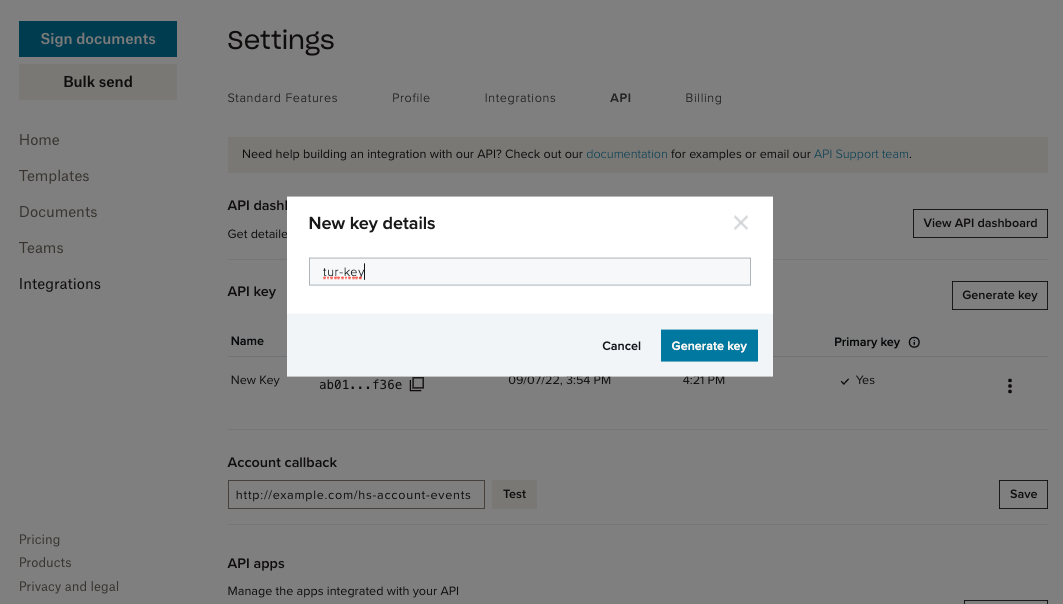Open the New Key overflow menu
The height and width of the screenshot is (604, 1063).
(x=1010, y=385)
